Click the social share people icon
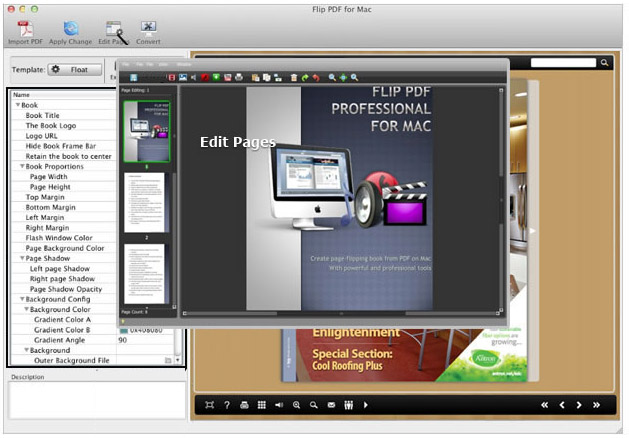Image resolution: width=629 pixels, height=438 pixels. [x=349, y=405]
